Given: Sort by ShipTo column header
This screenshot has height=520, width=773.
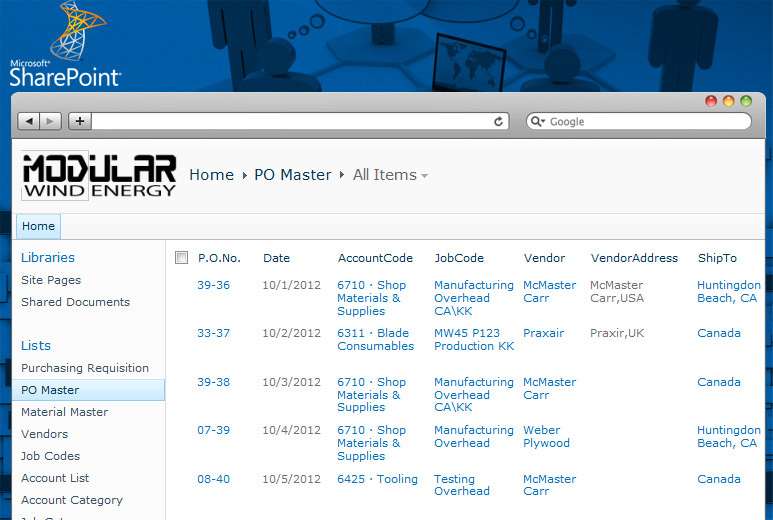Looking at the screenshot, I should coord(717,258).
